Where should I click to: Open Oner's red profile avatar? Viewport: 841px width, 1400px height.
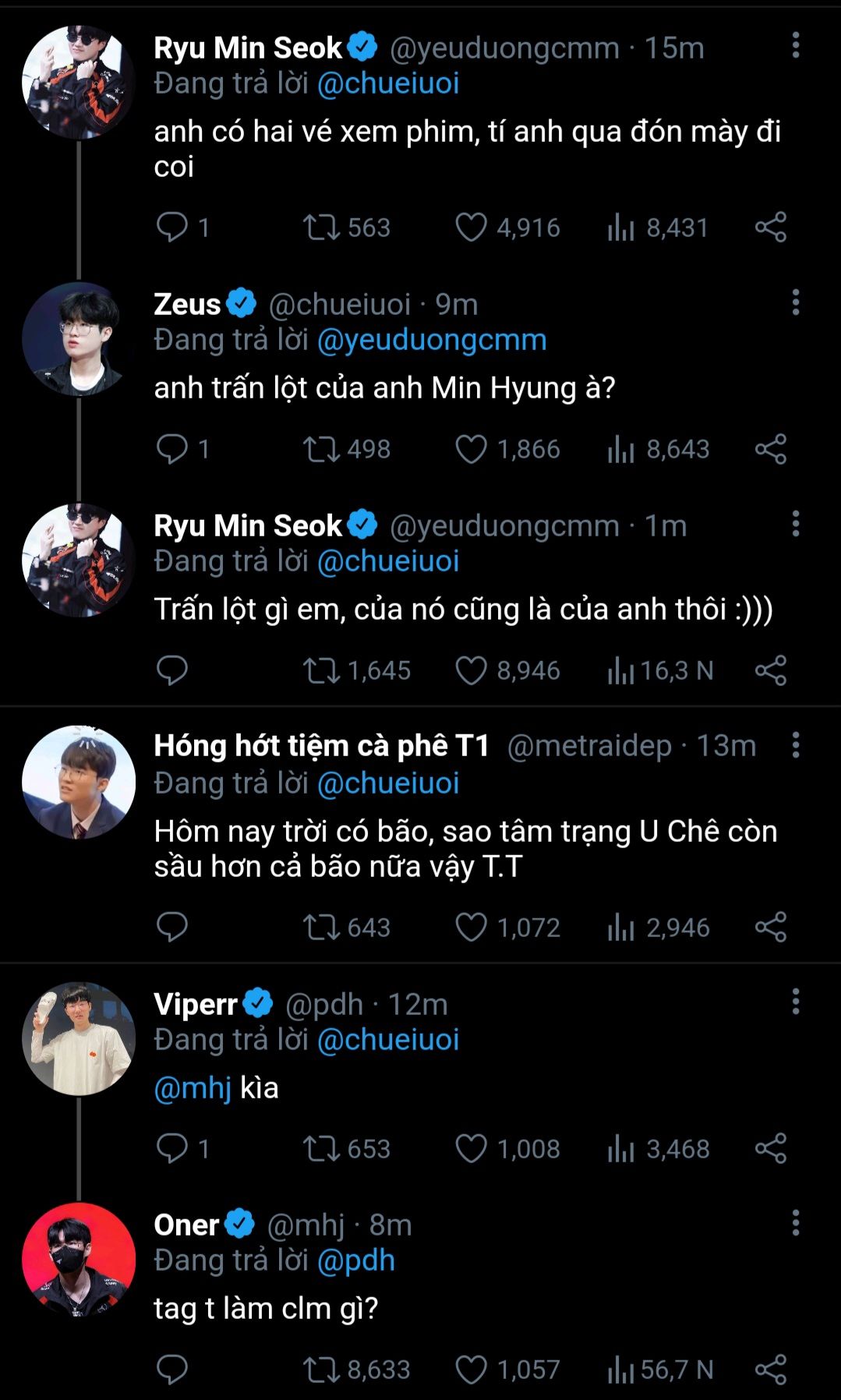[78, 1260]
